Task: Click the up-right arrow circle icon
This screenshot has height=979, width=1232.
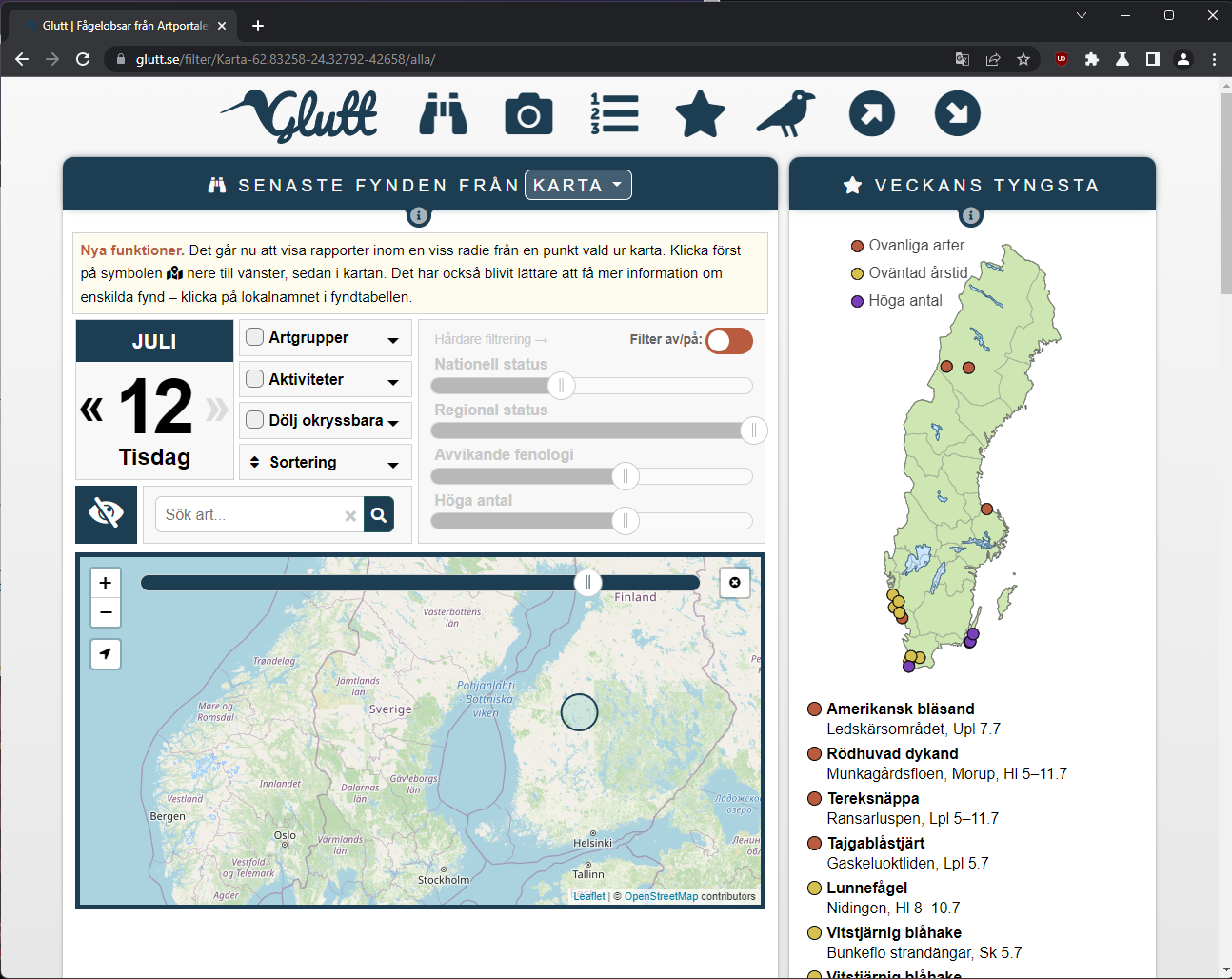Action: coord(872,113)
